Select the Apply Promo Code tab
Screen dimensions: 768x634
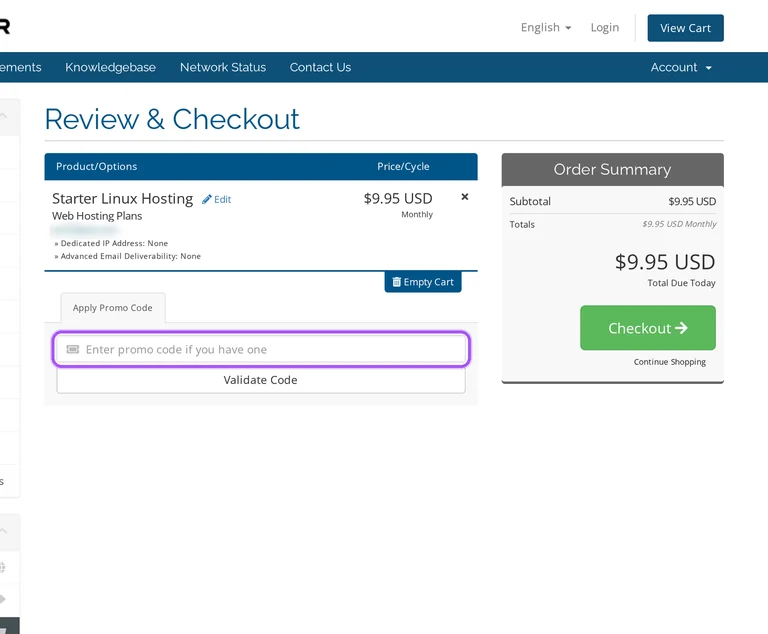click(x=113, y=308)
